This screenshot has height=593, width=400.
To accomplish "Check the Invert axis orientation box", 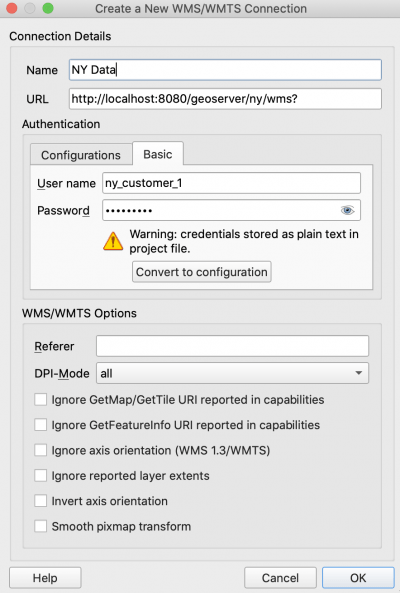I will click(x=40, y=501).
